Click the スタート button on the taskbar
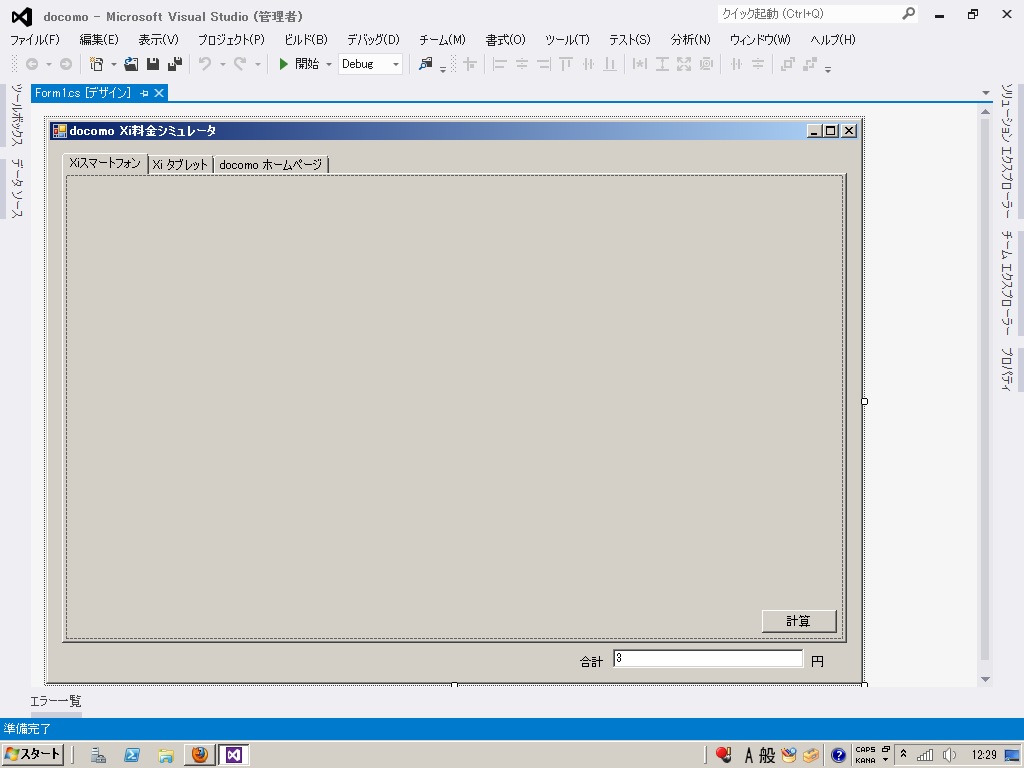Screen dimensions: 1024x768 [33, 754]
